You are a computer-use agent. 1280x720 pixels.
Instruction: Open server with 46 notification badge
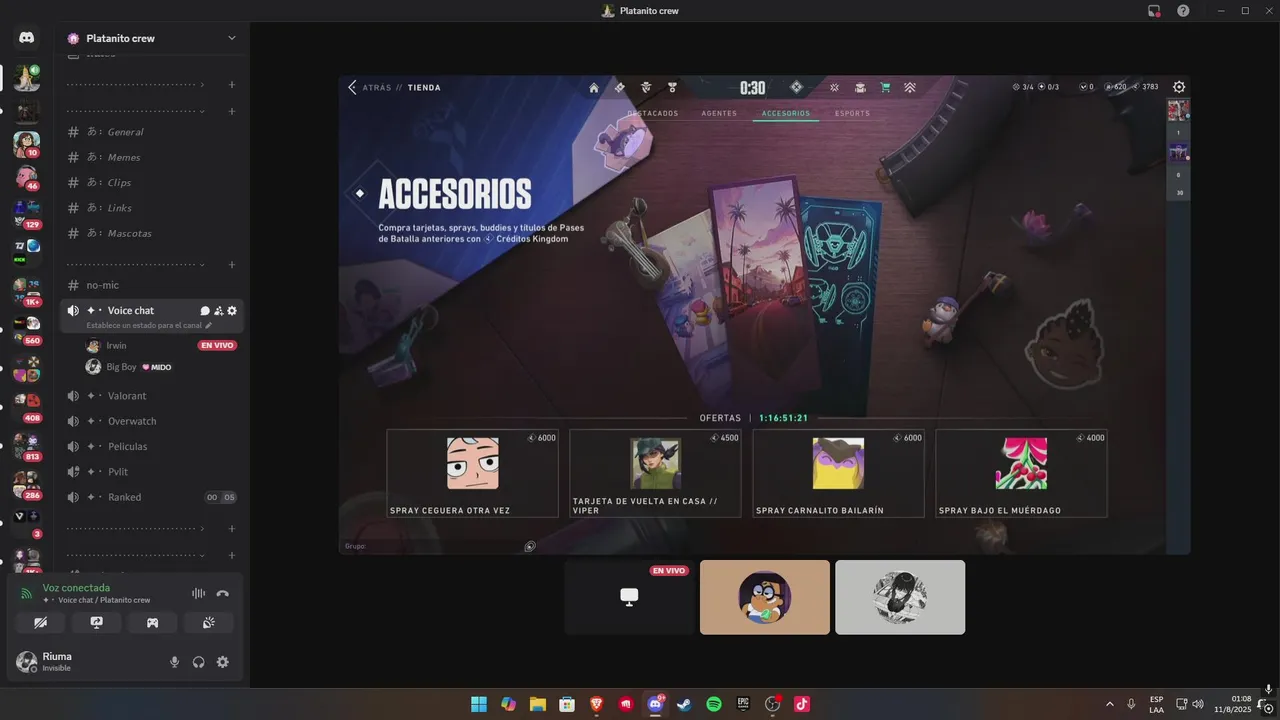tap(27, 178)
